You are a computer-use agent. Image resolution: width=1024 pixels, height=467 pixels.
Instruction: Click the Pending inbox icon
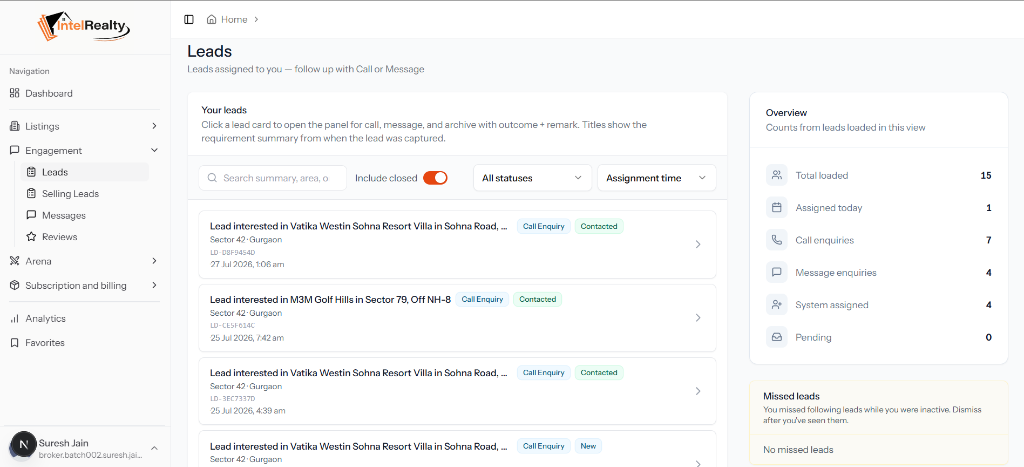click(x=776, y=338)
